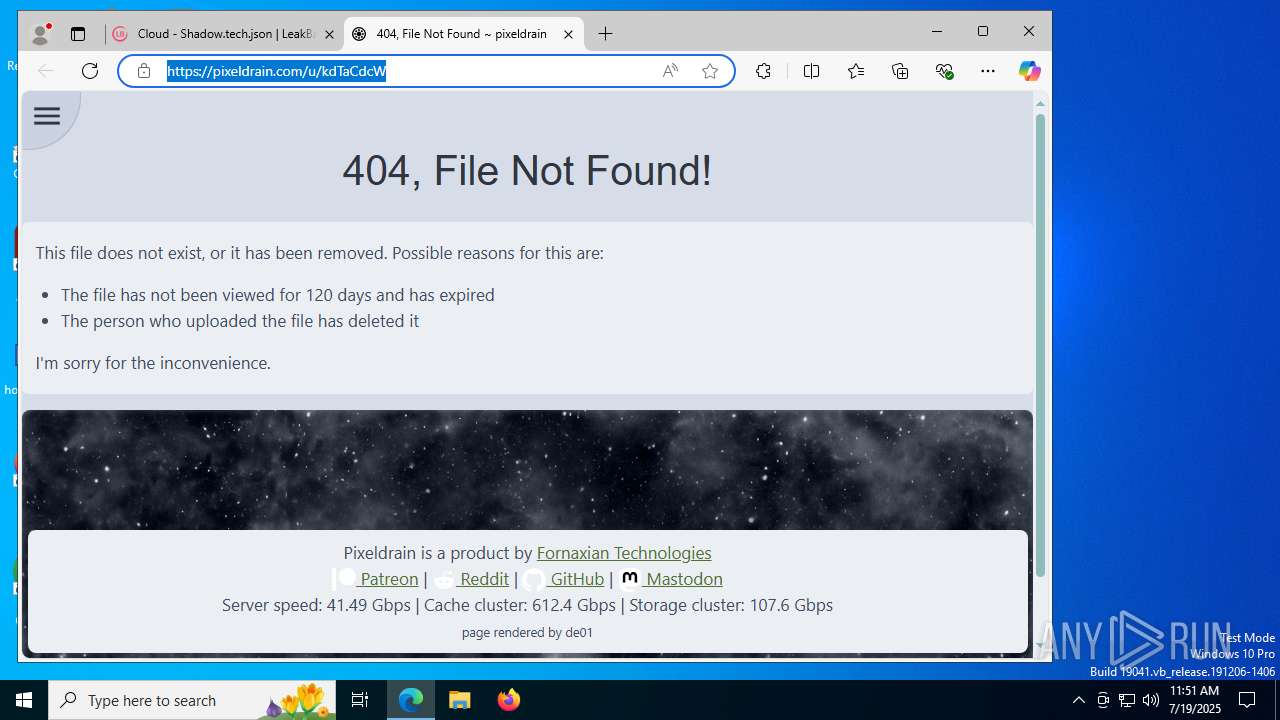The height and width of the screenshot is (720, 1280).
Task: Maximize the Edge window
Action: [x=983, y=32]
